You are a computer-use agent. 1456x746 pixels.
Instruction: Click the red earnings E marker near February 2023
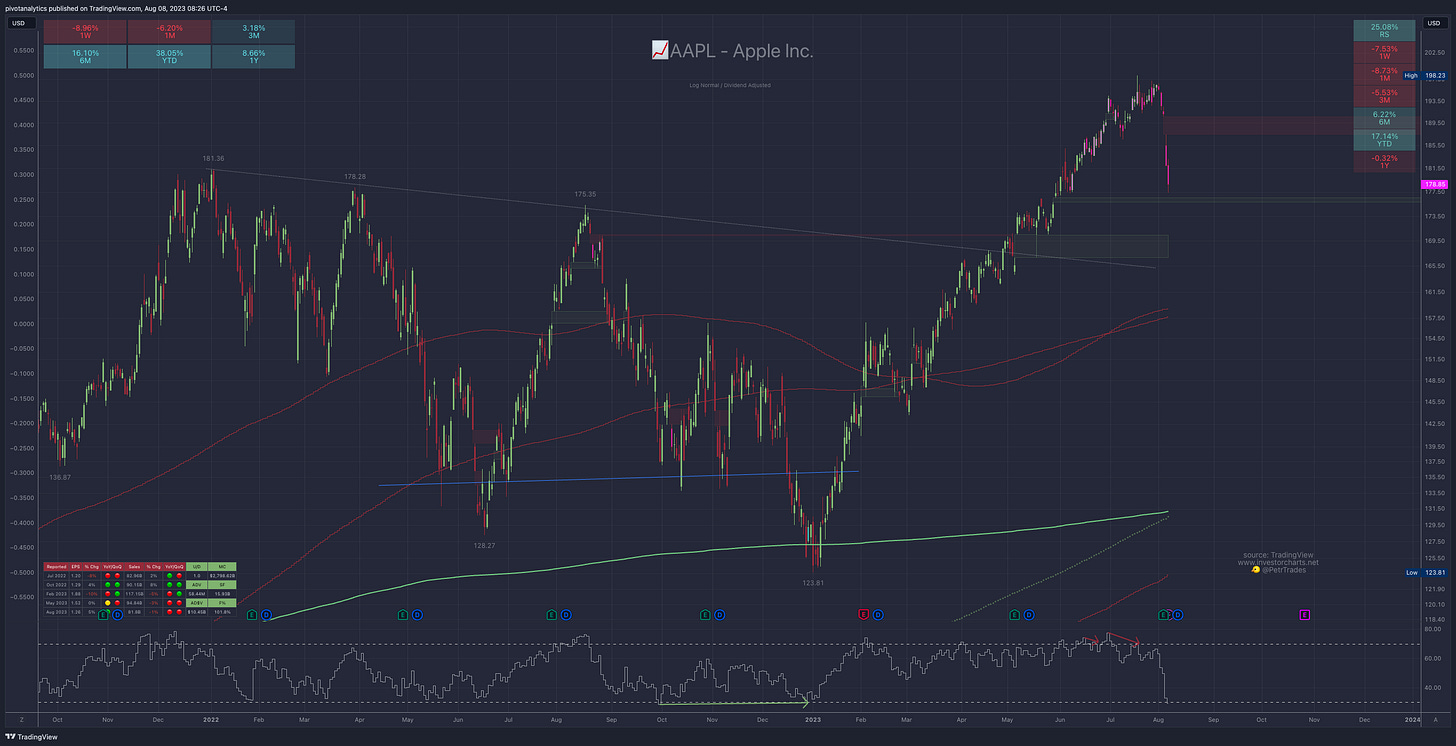[x=865, y=615]
